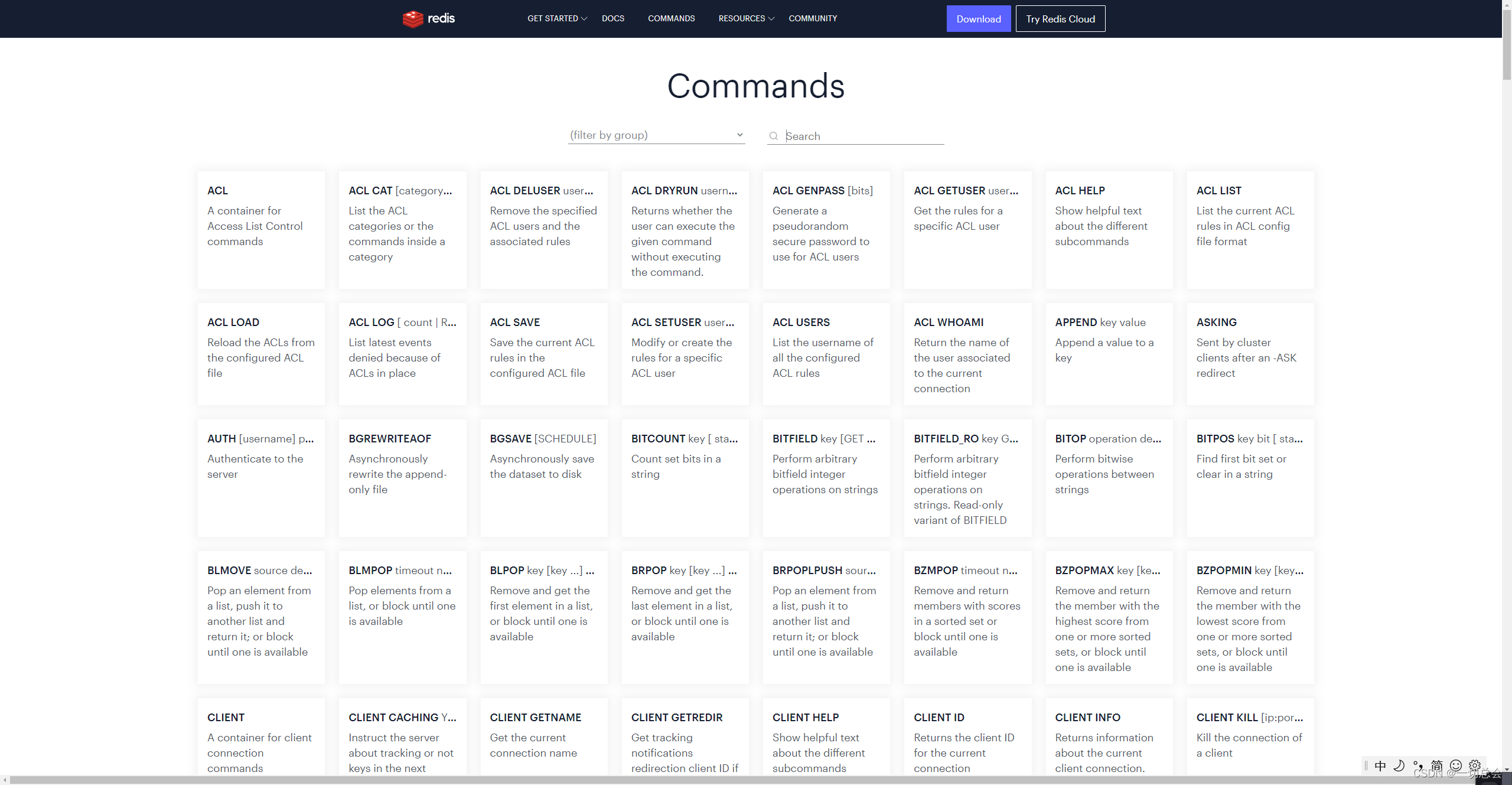Screen dimensions: 1512x785
Task: Expand the RESOURCES dropdown menu
Action: [746, 19]
